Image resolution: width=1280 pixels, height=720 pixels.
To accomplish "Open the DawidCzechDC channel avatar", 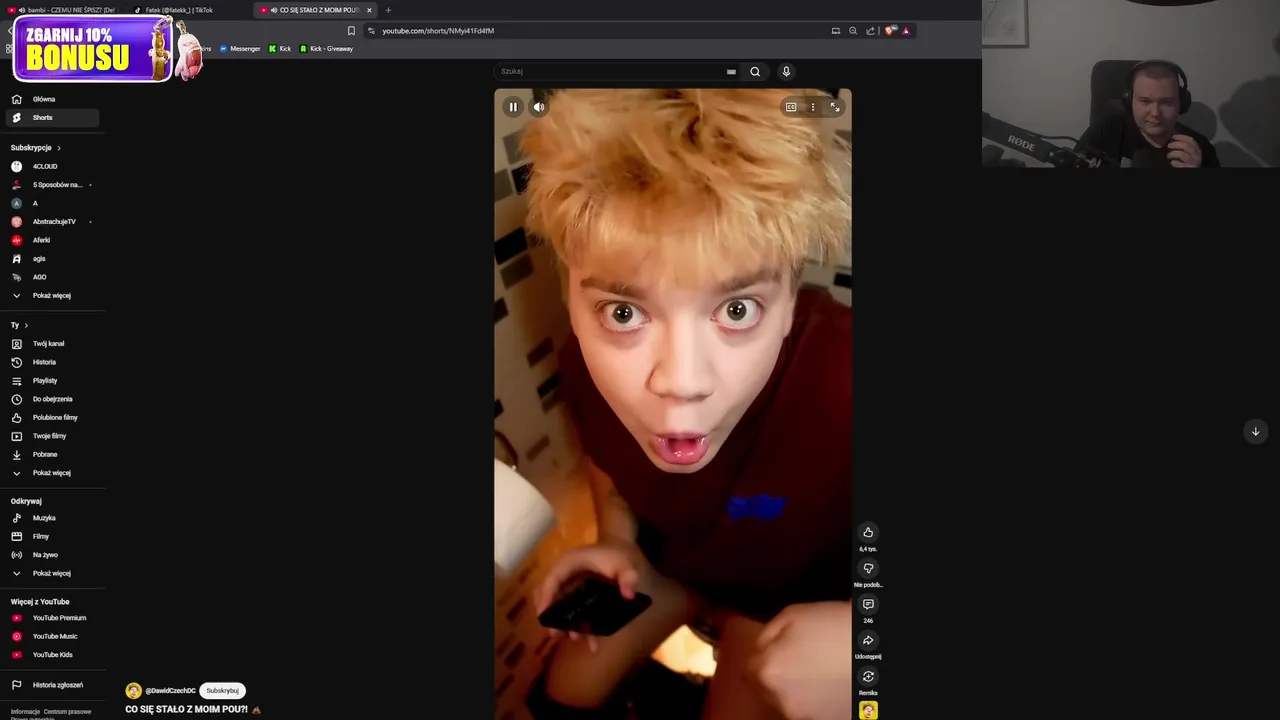I will pyautogui.click(x=133, y=691).
